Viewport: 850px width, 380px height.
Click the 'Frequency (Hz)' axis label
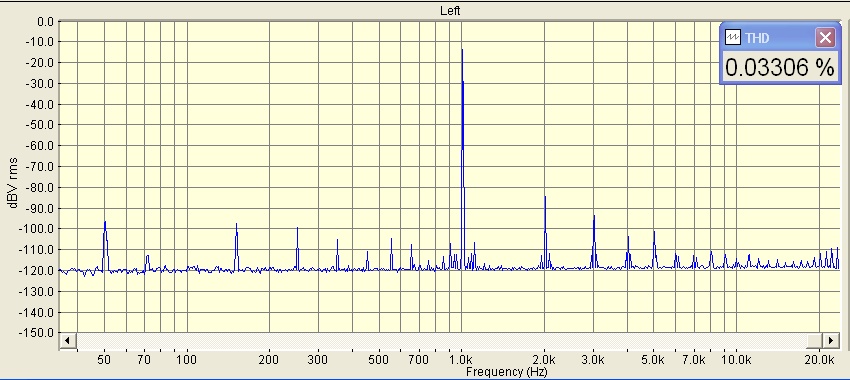click(506, 372)
